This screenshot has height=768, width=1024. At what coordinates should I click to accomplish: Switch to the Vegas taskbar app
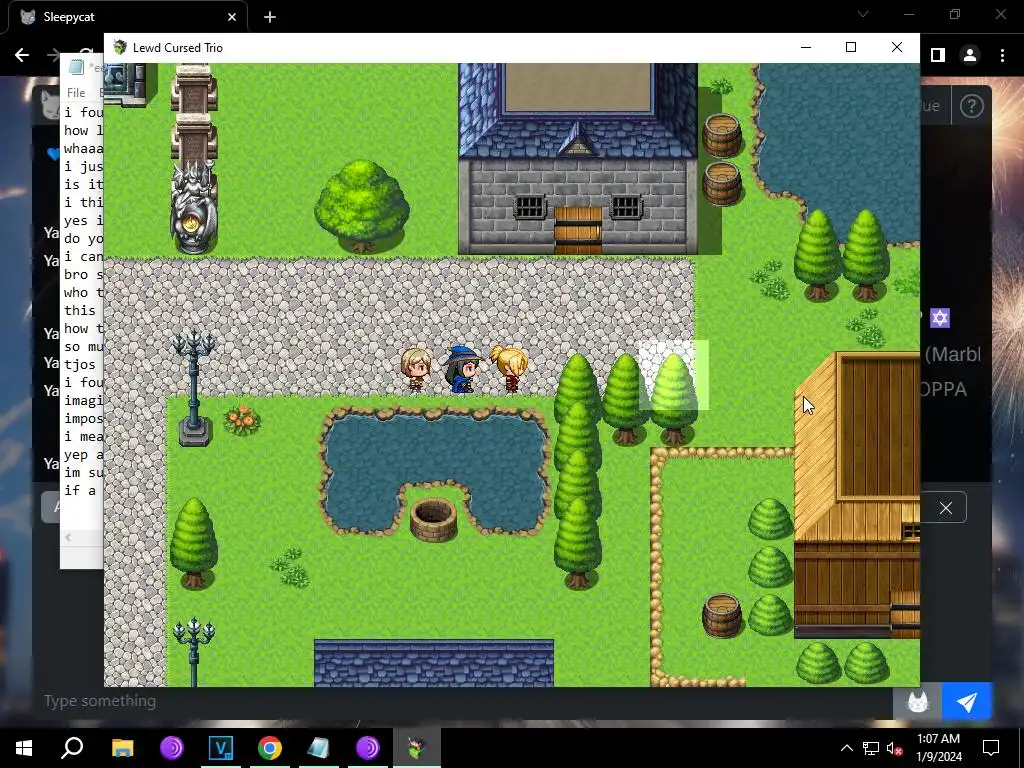click(x=221, y=748)
